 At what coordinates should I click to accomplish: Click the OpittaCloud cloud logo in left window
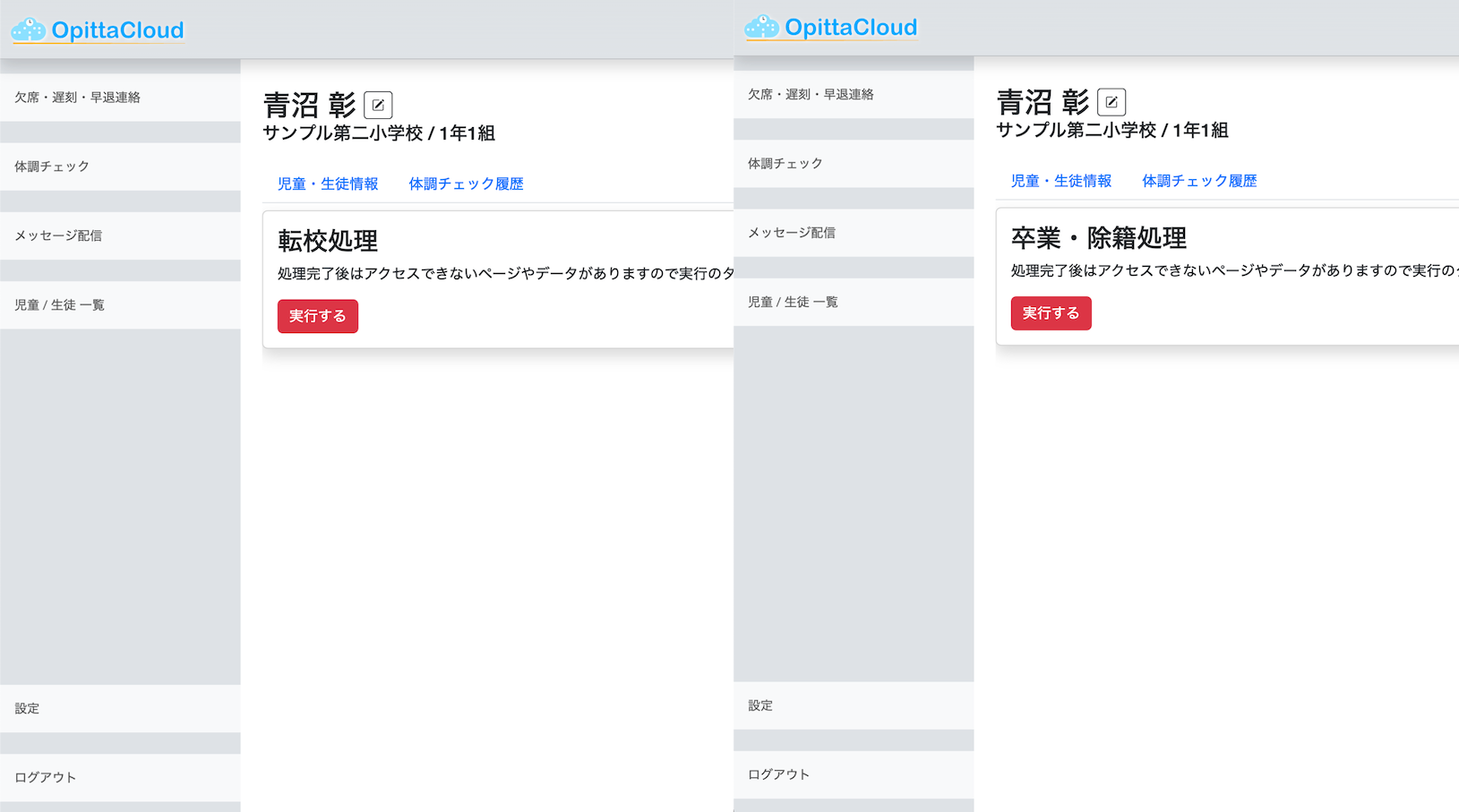pos(28,30)
